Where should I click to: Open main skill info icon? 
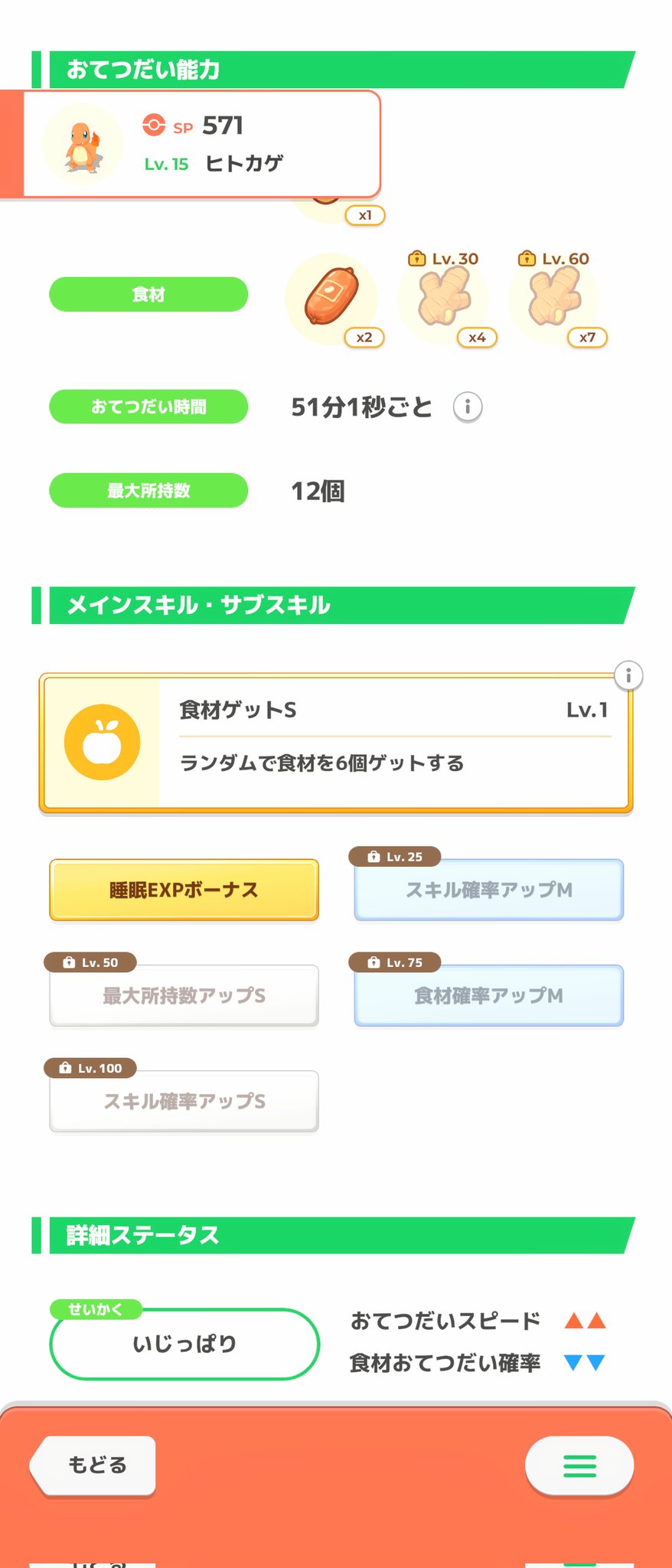pos(628,675)
